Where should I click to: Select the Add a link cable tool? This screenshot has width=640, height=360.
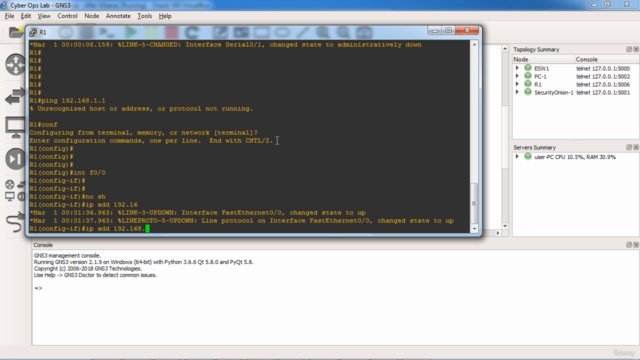(16, 222)
